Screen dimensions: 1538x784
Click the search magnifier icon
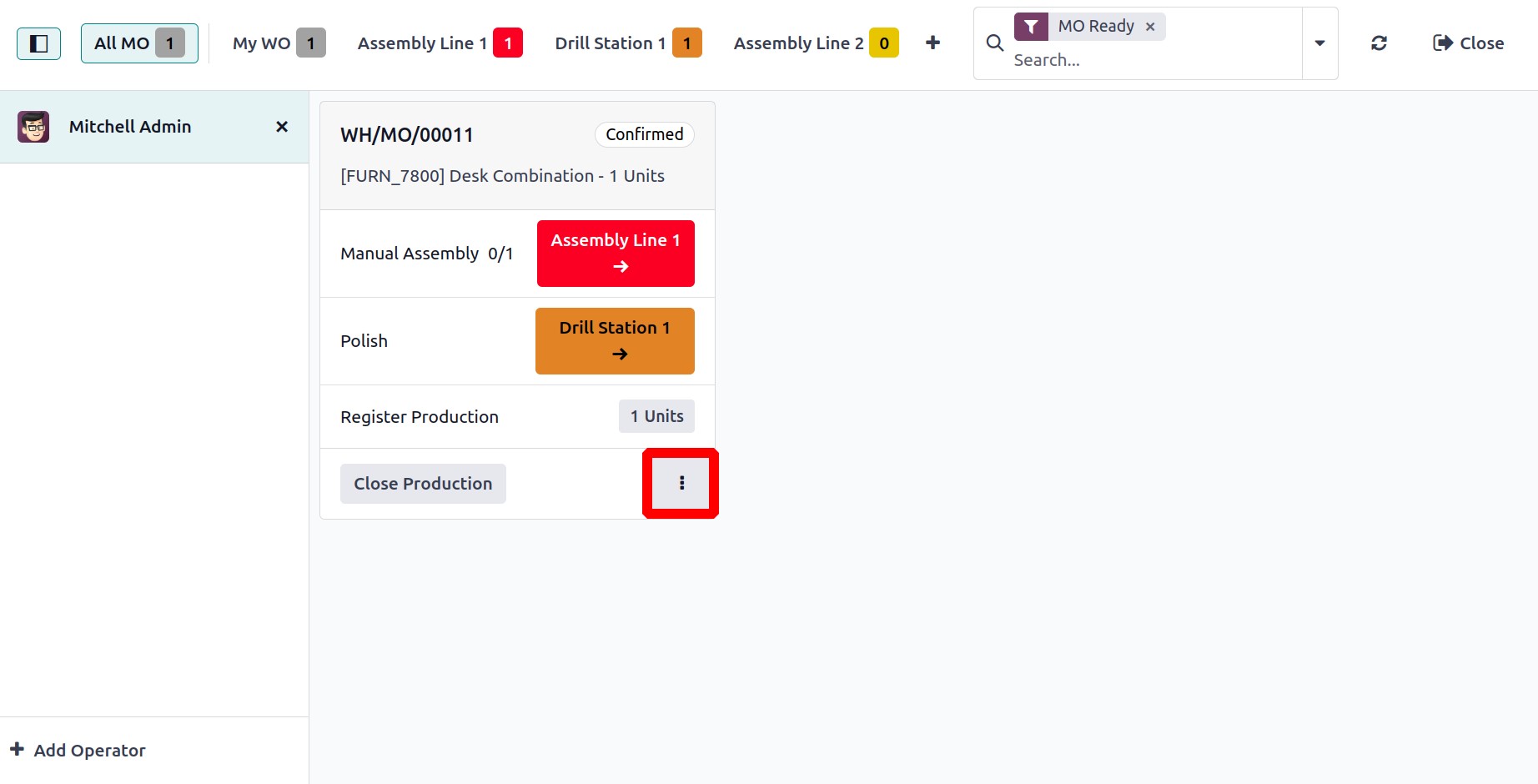(x=994, y=43)
